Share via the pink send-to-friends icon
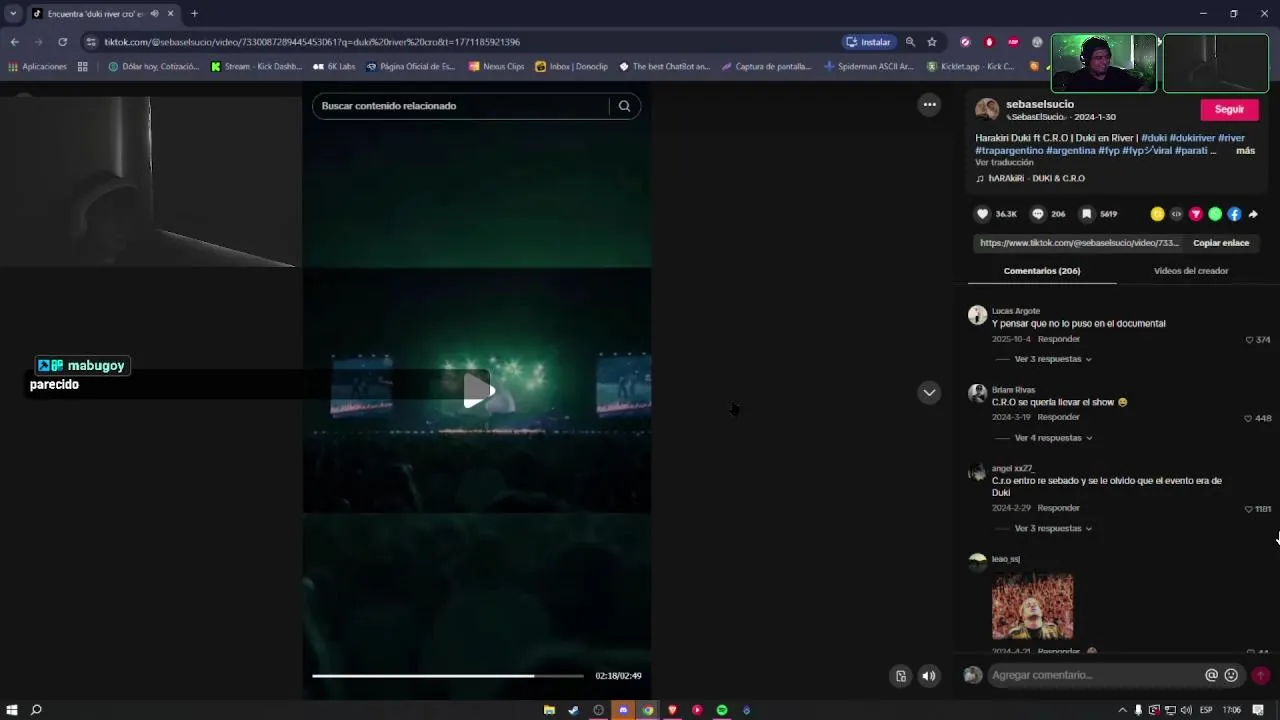The image size is (1280, 720). pyautogui.click(x=1195, y=214)
